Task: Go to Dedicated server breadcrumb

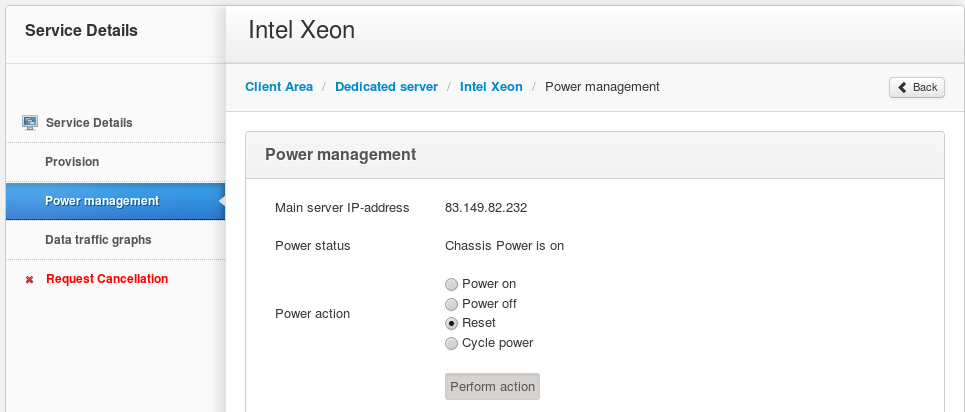Action: [x=386, y=87]
